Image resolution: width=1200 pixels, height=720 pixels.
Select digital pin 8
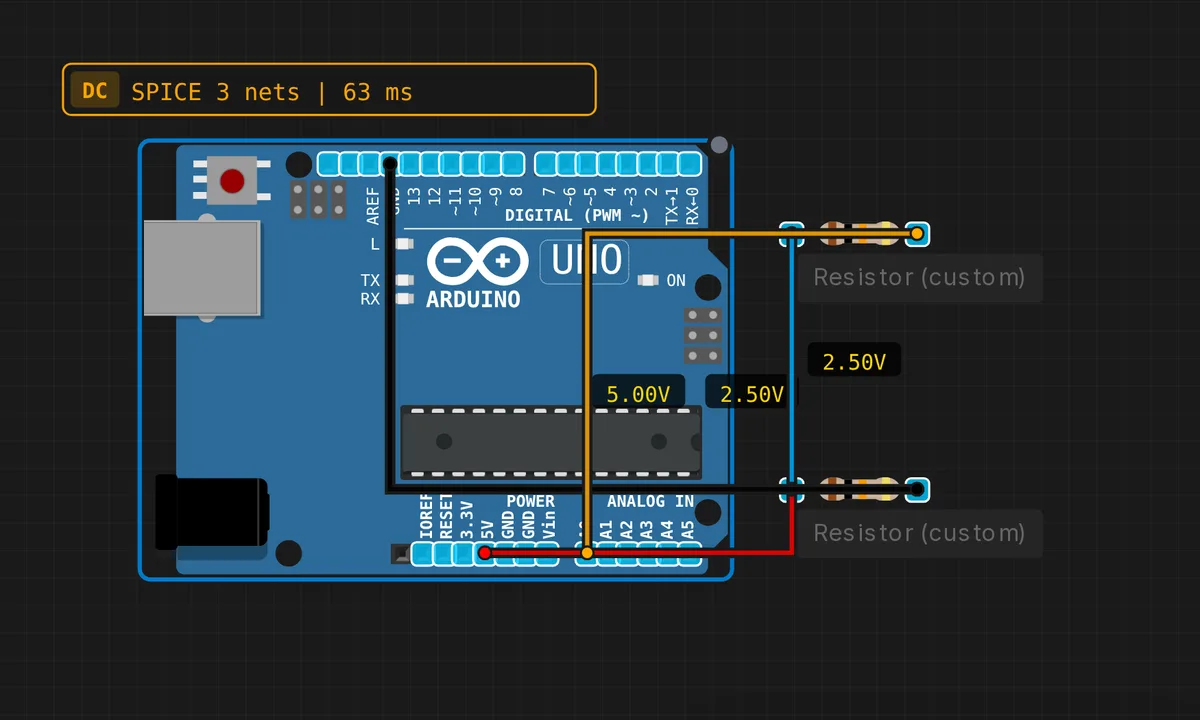[513, 164]
